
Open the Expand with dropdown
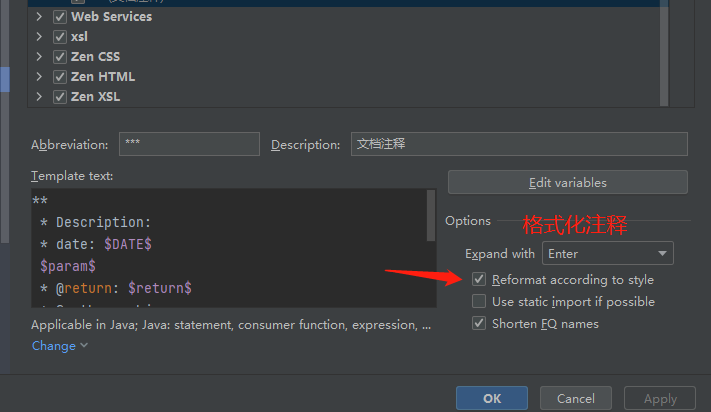click(608, 253)
